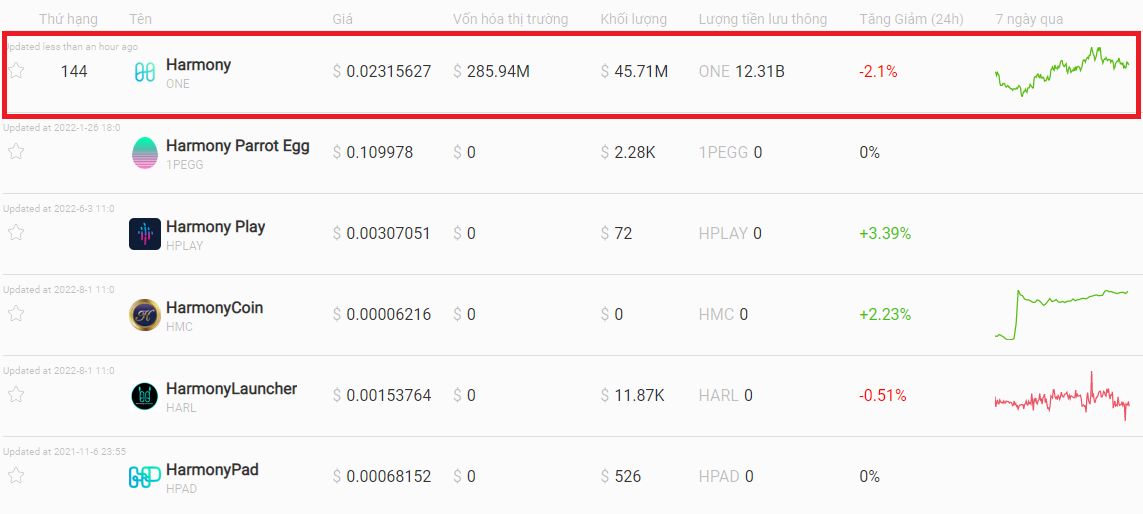Screen dimensions: 1143x514
Task: Click 1PEGG 0 circulating supply
Action: [x=730, y=152]
